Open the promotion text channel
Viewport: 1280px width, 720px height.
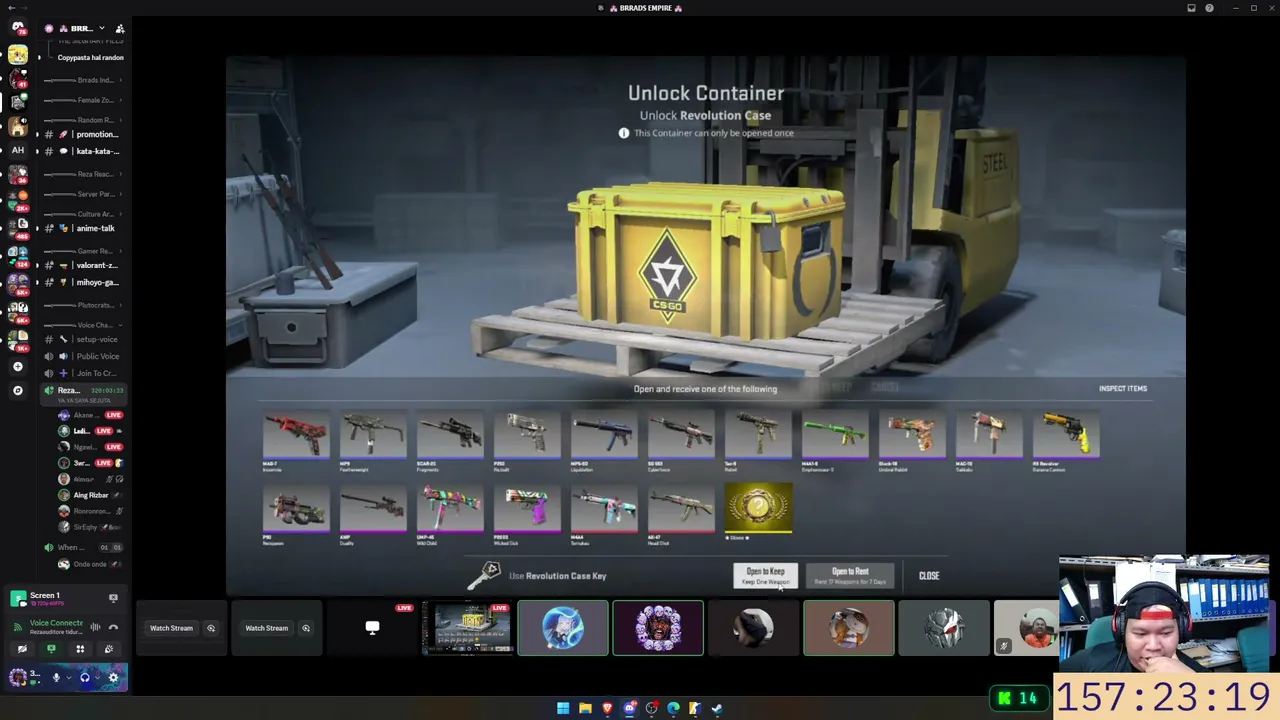coord(85,134)
